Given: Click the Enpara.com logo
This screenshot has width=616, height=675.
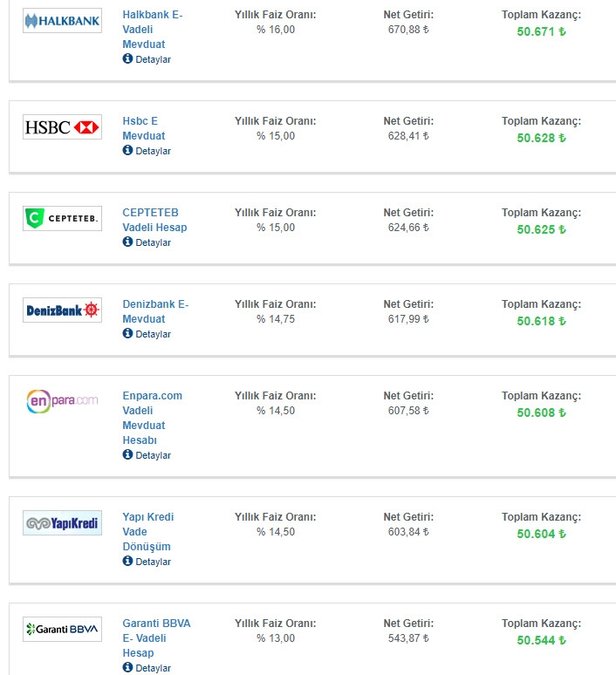Looking at the screenshot, I should (x=62, y=401).
